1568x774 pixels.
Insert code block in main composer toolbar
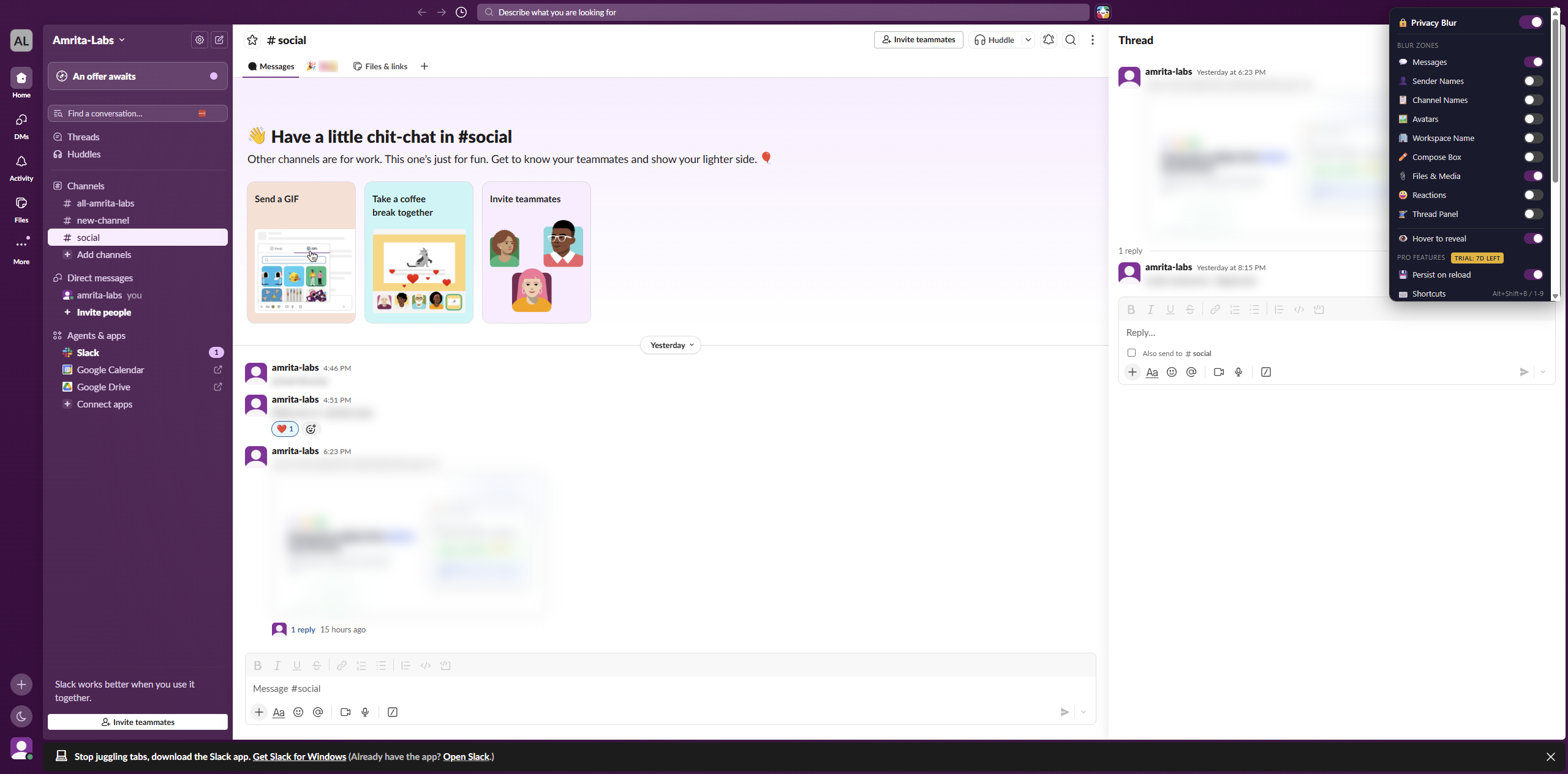pos(445,666)
